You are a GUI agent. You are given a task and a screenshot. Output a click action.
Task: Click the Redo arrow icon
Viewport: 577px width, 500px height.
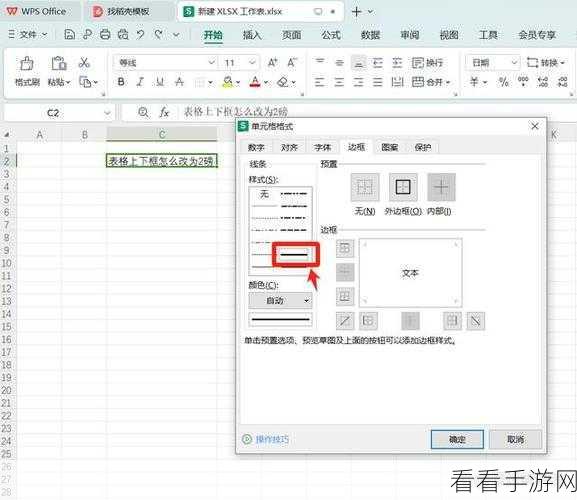point(159,35)
